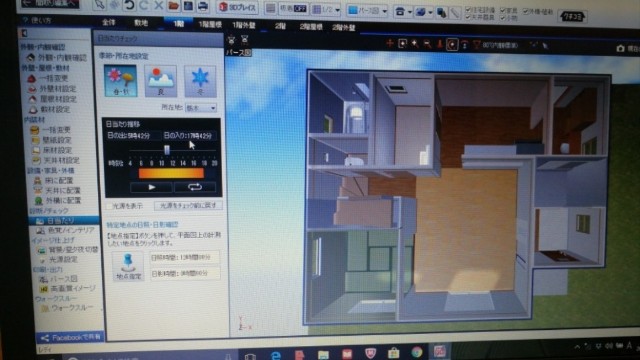This screenshot has width=640, height=360.
Task: Open the 使い方 help link
Action: pyautogui.click(x=38, y=20)
